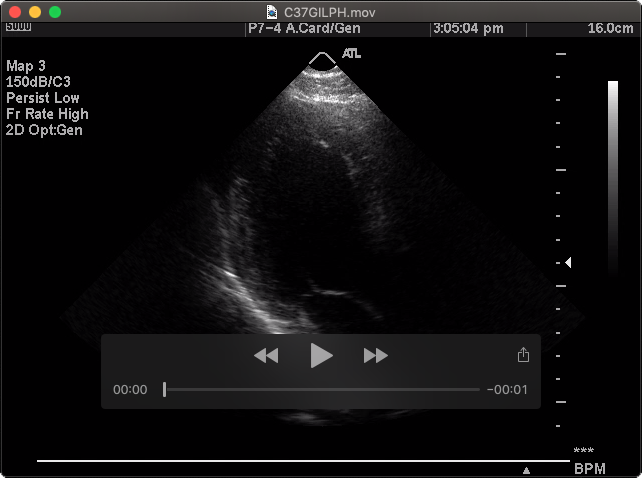Viewport: 642px width, 478px height.
Task: Enter full screen with the green button
Action: [54, 11]
